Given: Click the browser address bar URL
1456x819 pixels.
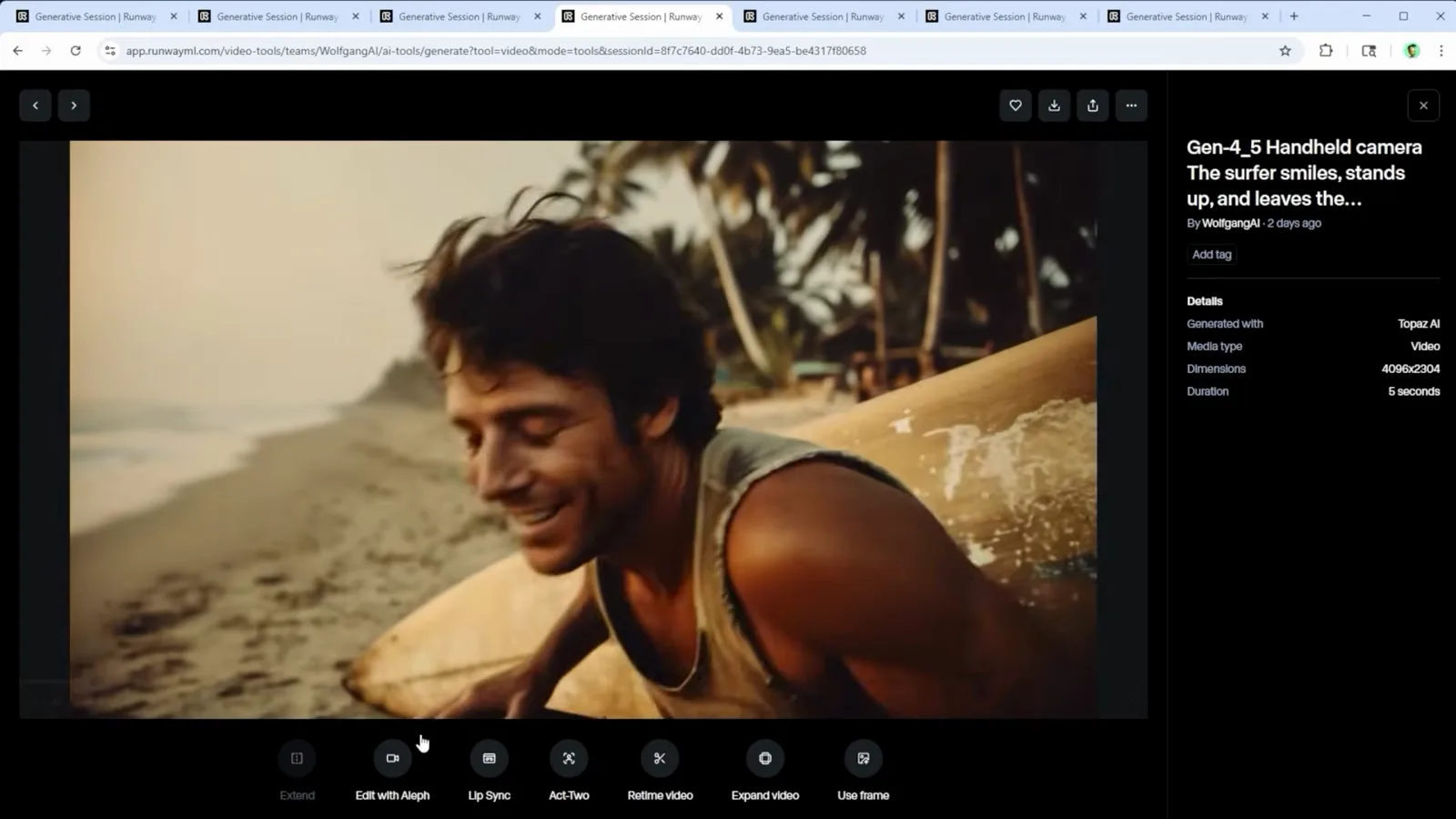Looking at the screenshot, I should point(496,51).
